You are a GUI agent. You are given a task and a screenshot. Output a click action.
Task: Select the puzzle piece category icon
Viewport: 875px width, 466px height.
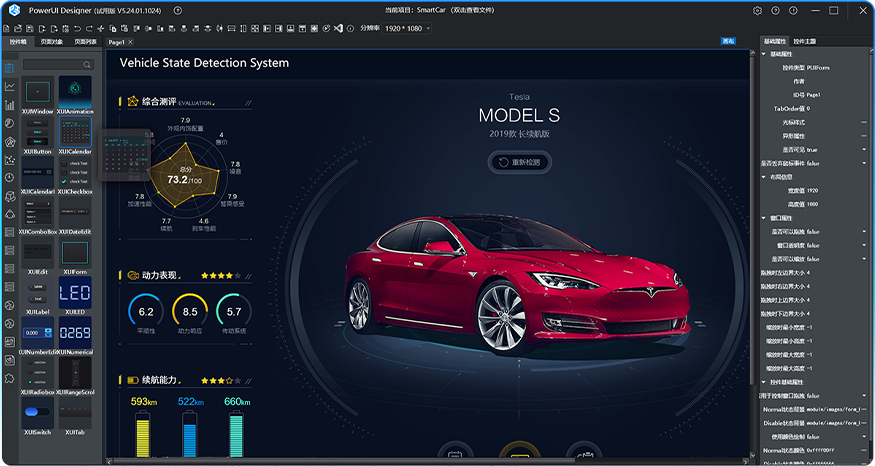pos(9,378)
